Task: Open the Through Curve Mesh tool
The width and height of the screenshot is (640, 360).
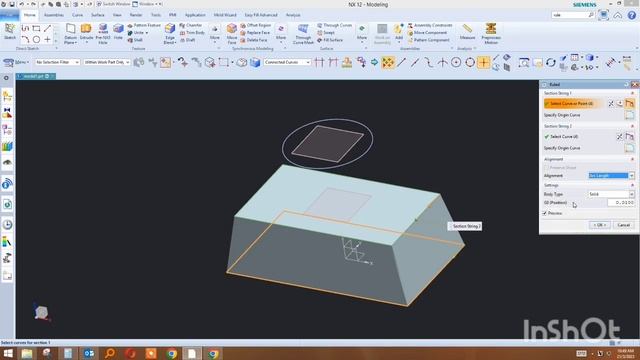Action: click(303, 33)
